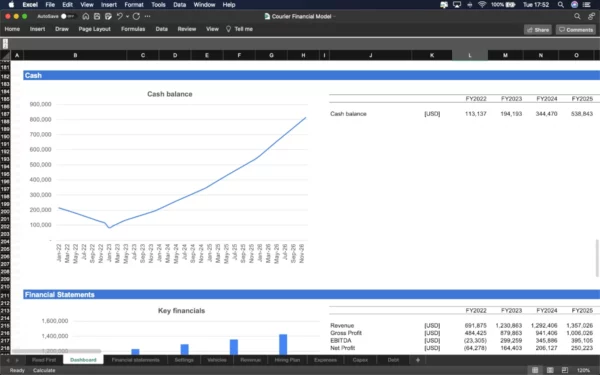Screen dimensions: 600x375
Task: Click the Wi-Fi icon in menu bar
Action: pyautogui.click(x=482, y=5)
